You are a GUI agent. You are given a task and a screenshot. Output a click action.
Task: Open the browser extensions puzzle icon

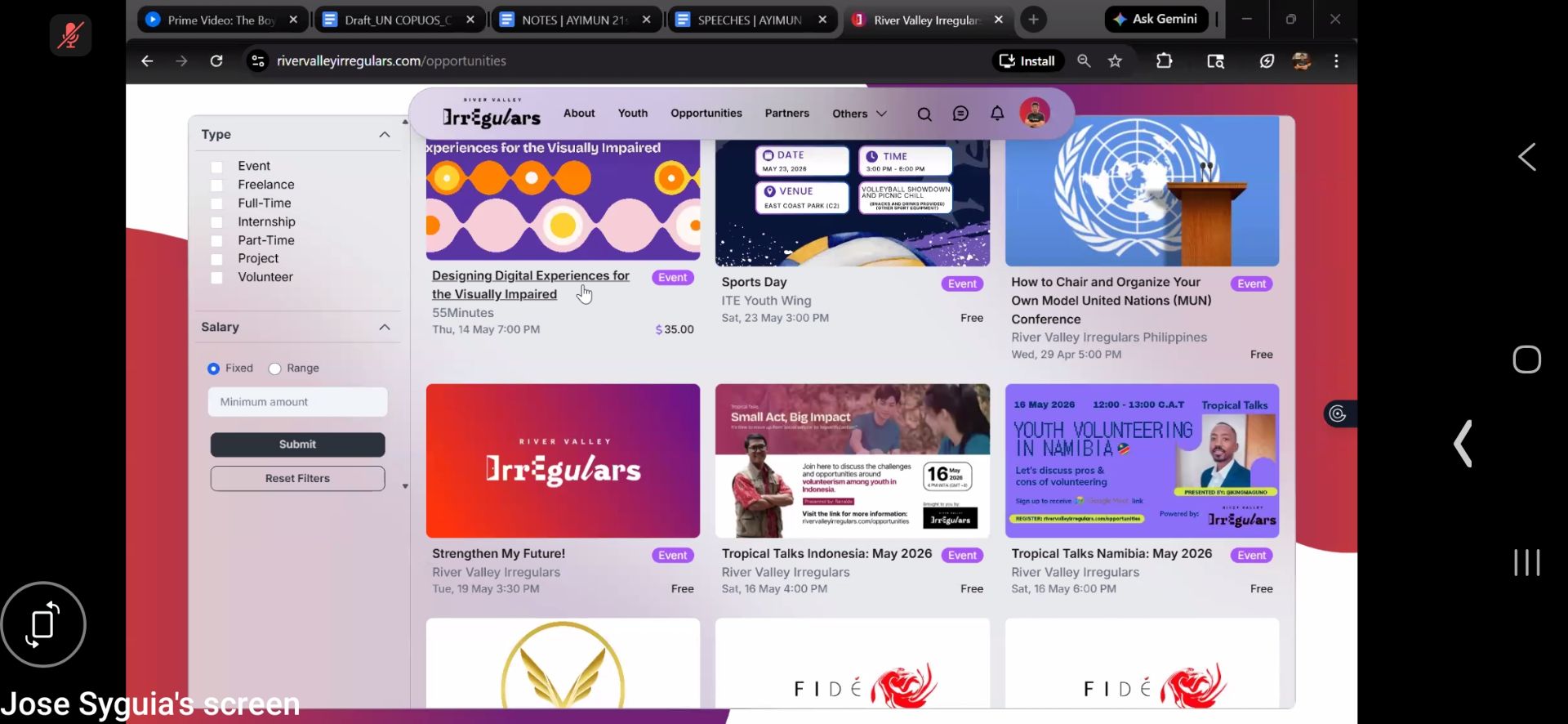[x=1165, y=60]
